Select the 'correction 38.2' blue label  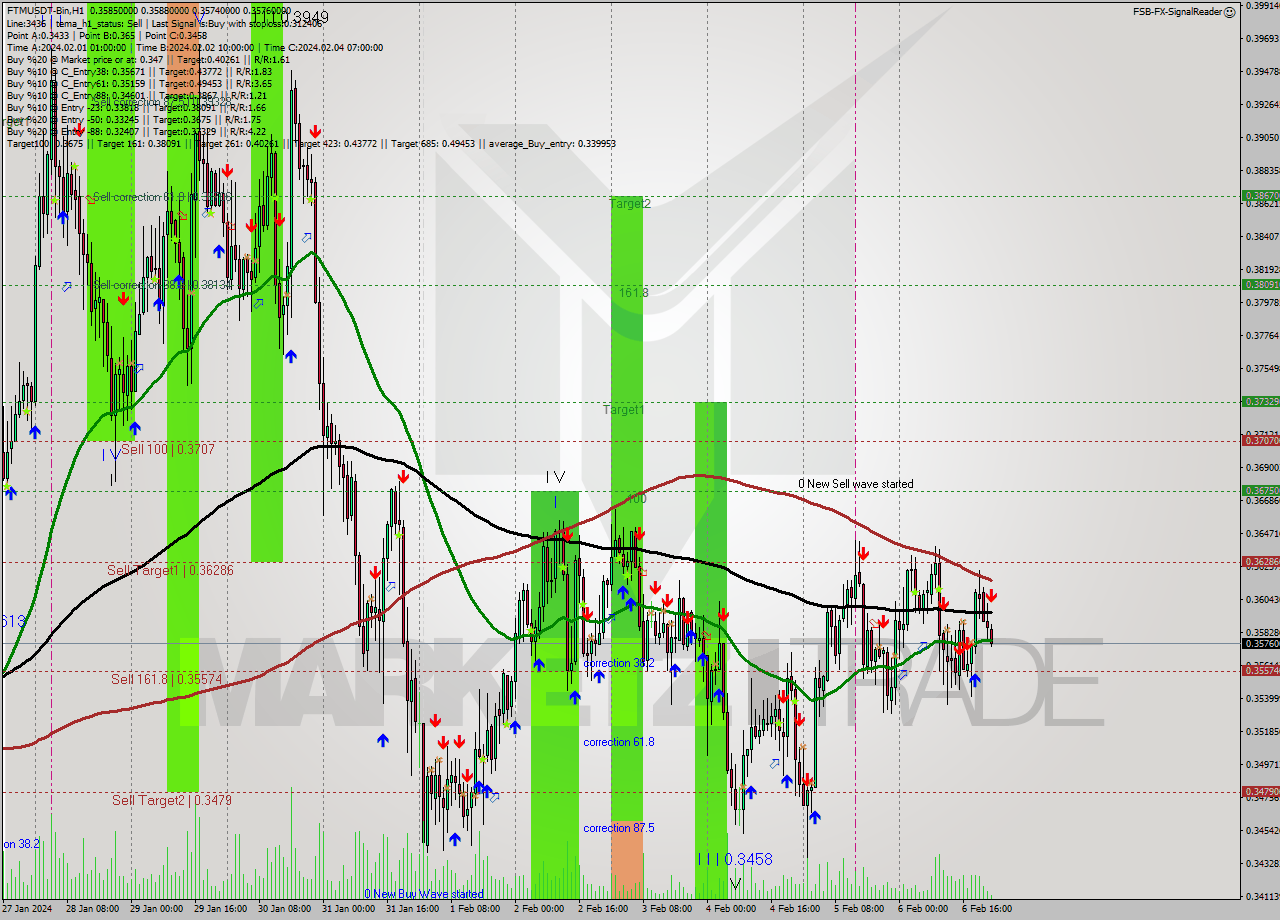point(619,663)
